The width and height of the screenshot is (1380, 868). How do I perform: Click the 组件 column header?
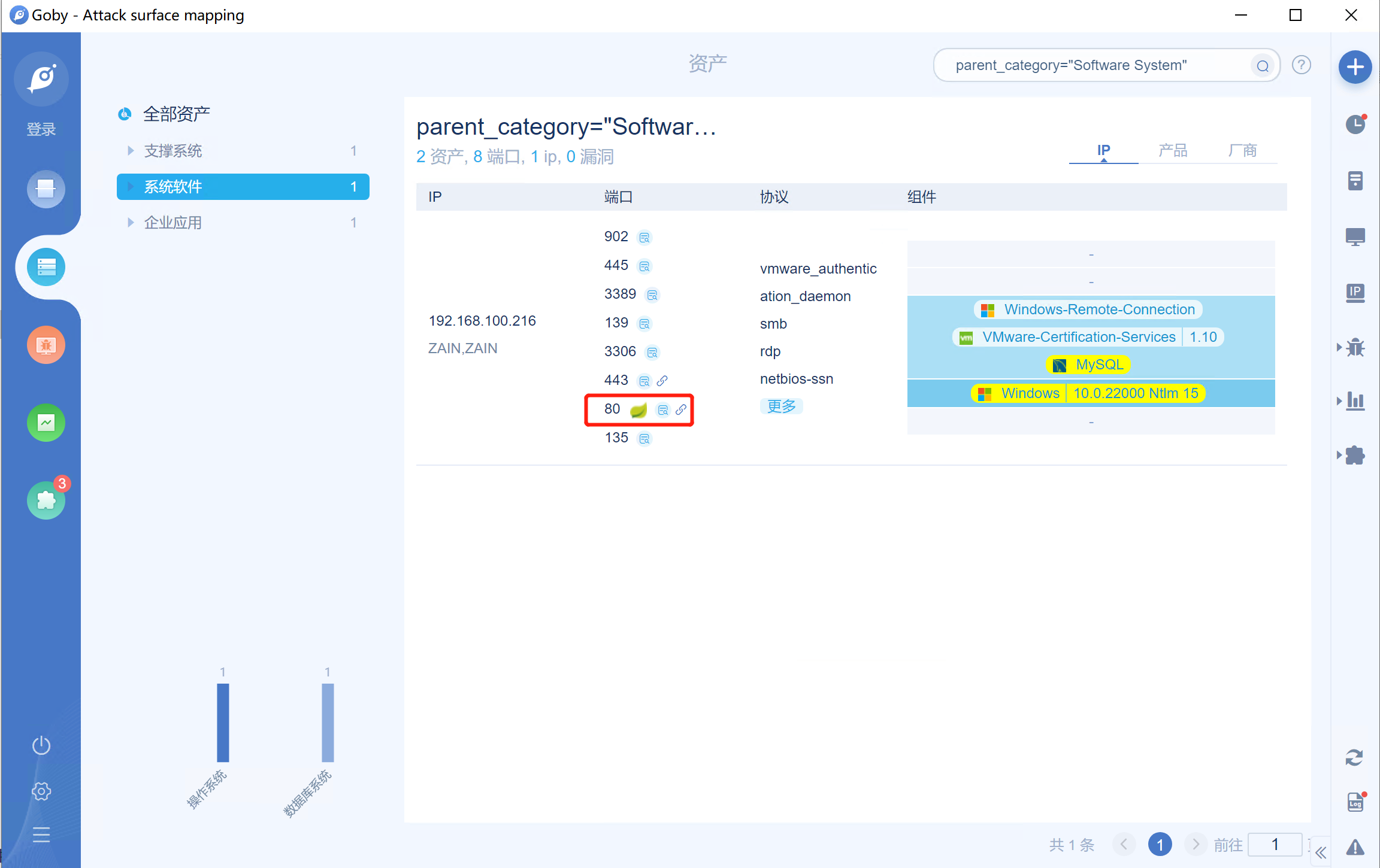pyautogui.click(x=922, y=197)
